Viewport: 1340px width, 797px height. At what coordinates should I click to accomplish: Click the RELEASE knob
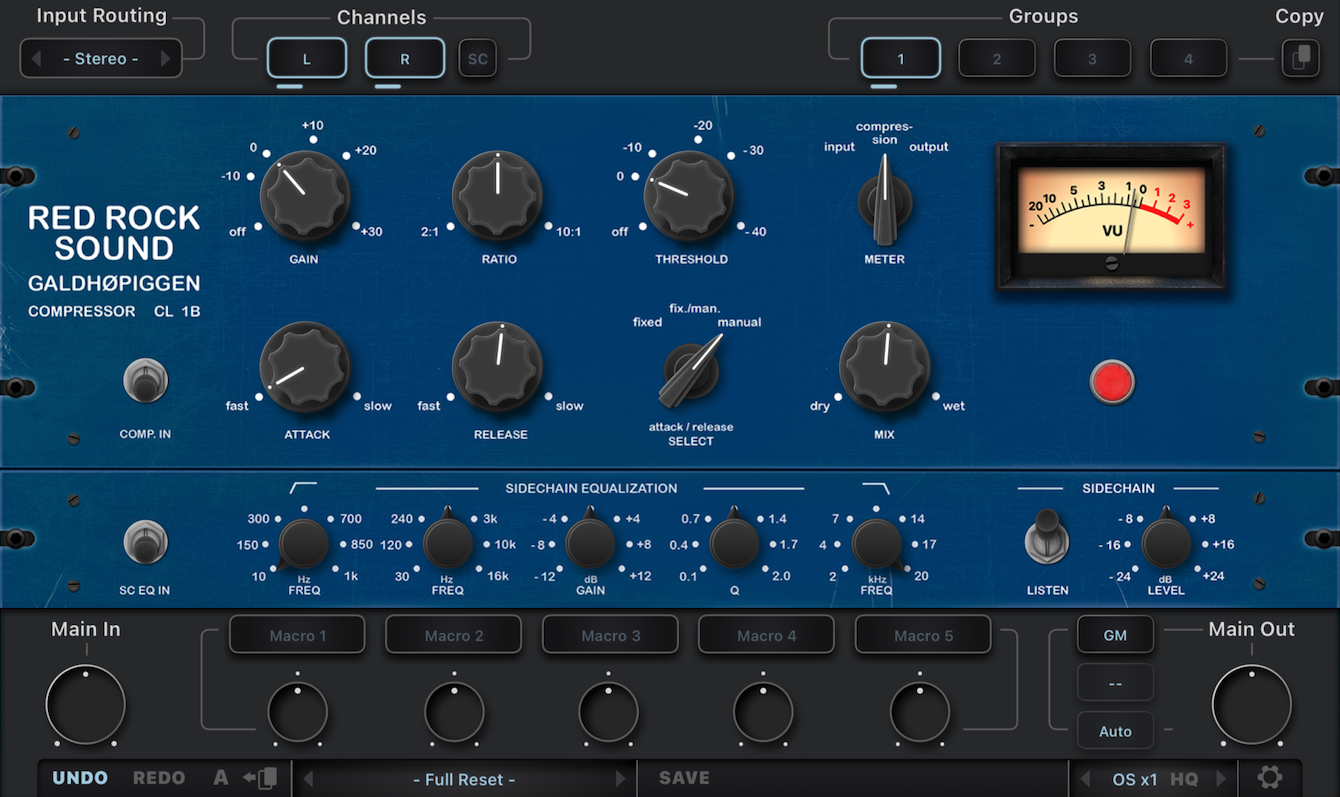[x=497, y=367]
